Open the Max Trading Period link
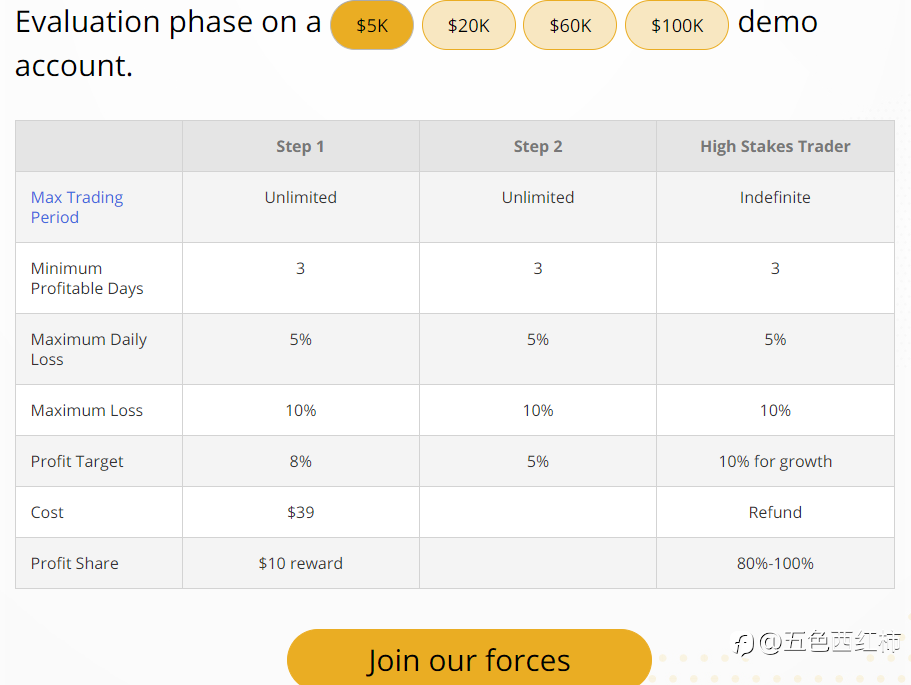The image size is (911, 685). (x=77, y=207)
